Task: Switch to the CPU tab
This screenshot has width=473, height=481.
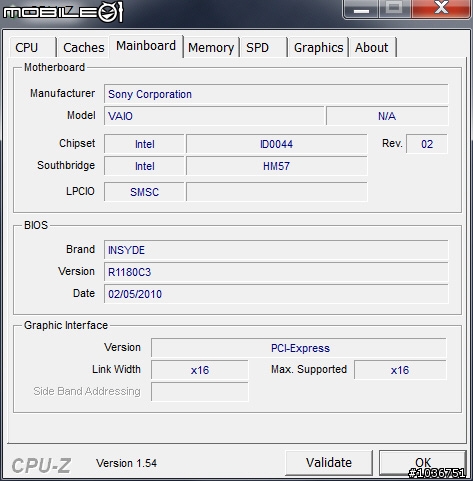Action: [33, 47]
